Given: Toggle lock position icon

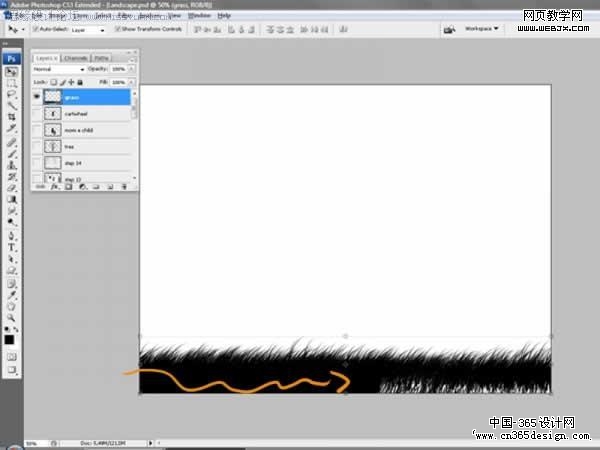Looking at the screenshot, I should pos(72,82).
